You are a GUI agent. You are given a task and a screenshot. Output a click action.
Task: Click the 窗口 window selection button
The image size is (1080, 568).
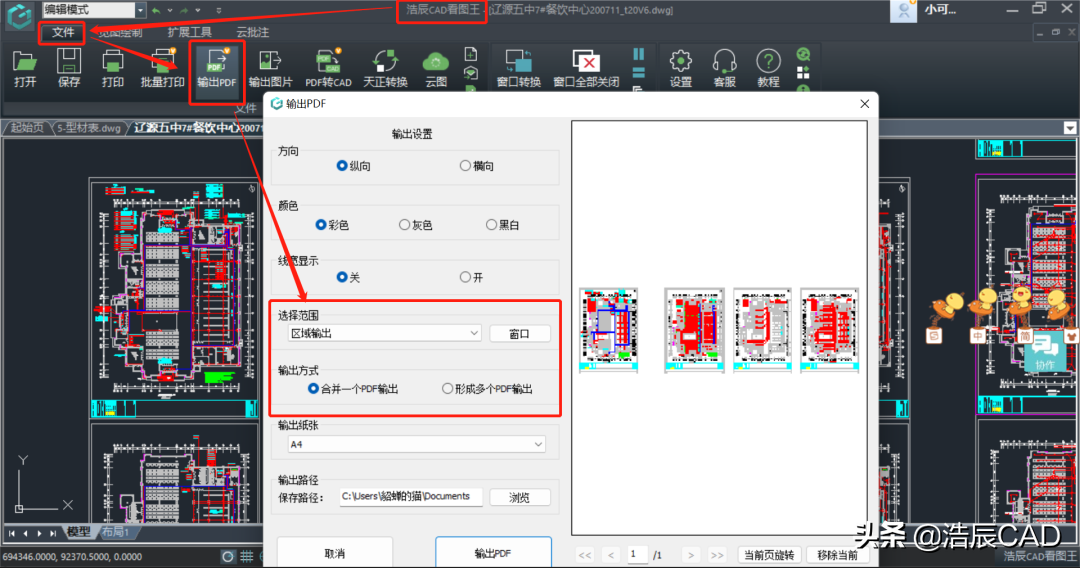click(520, 334)
